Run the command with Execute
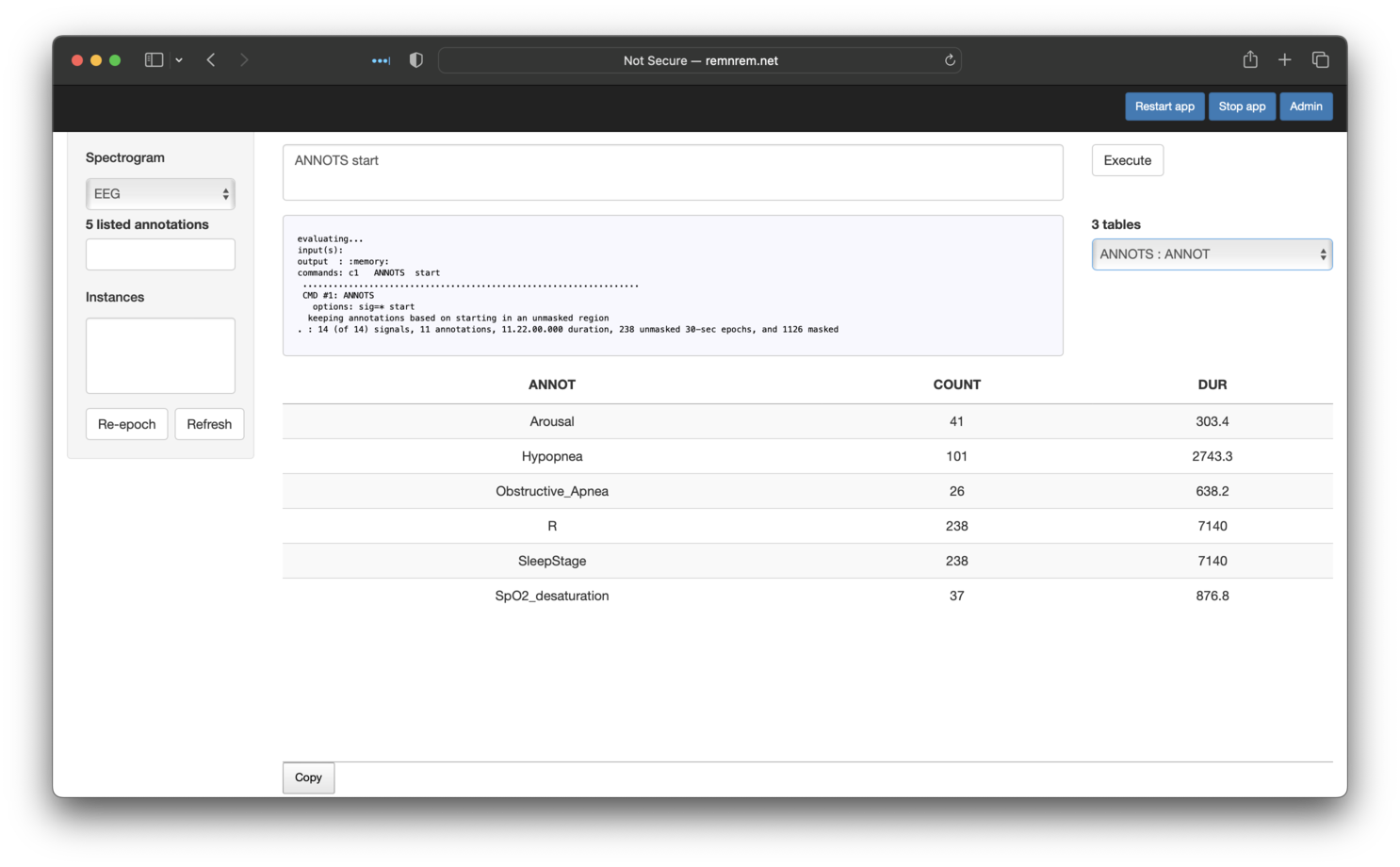Screen dimensions: 1400x867 [1127, 160]
